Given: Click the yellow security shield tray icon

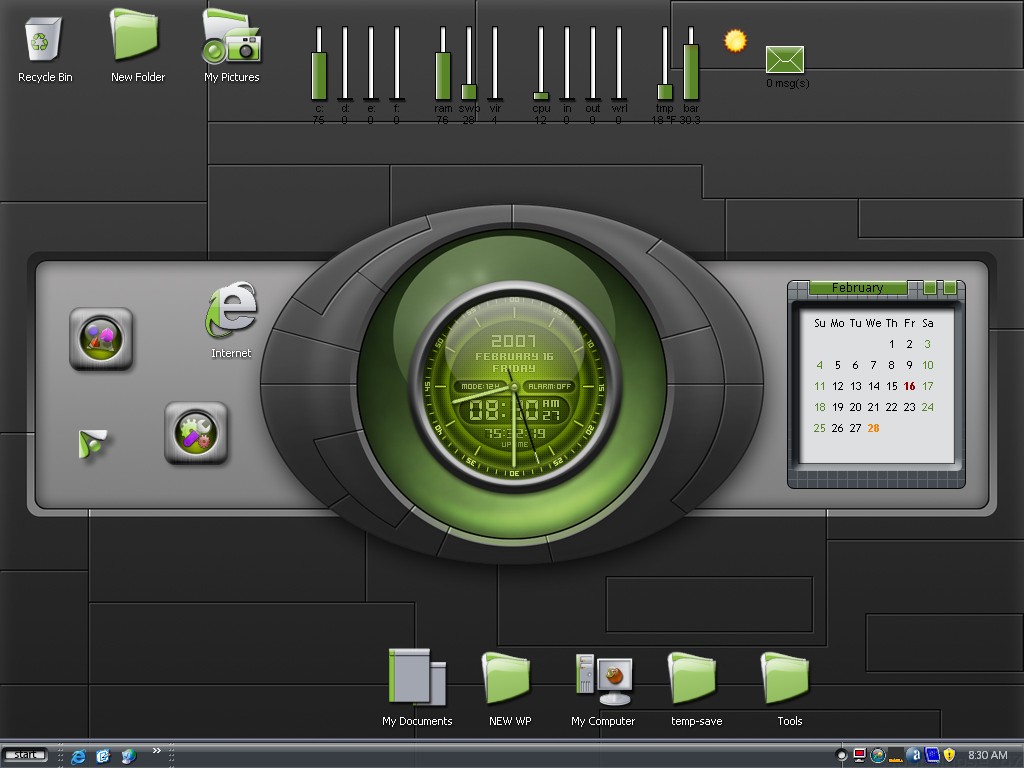Looking at the screenshot, I should click(x=950, y=755).
